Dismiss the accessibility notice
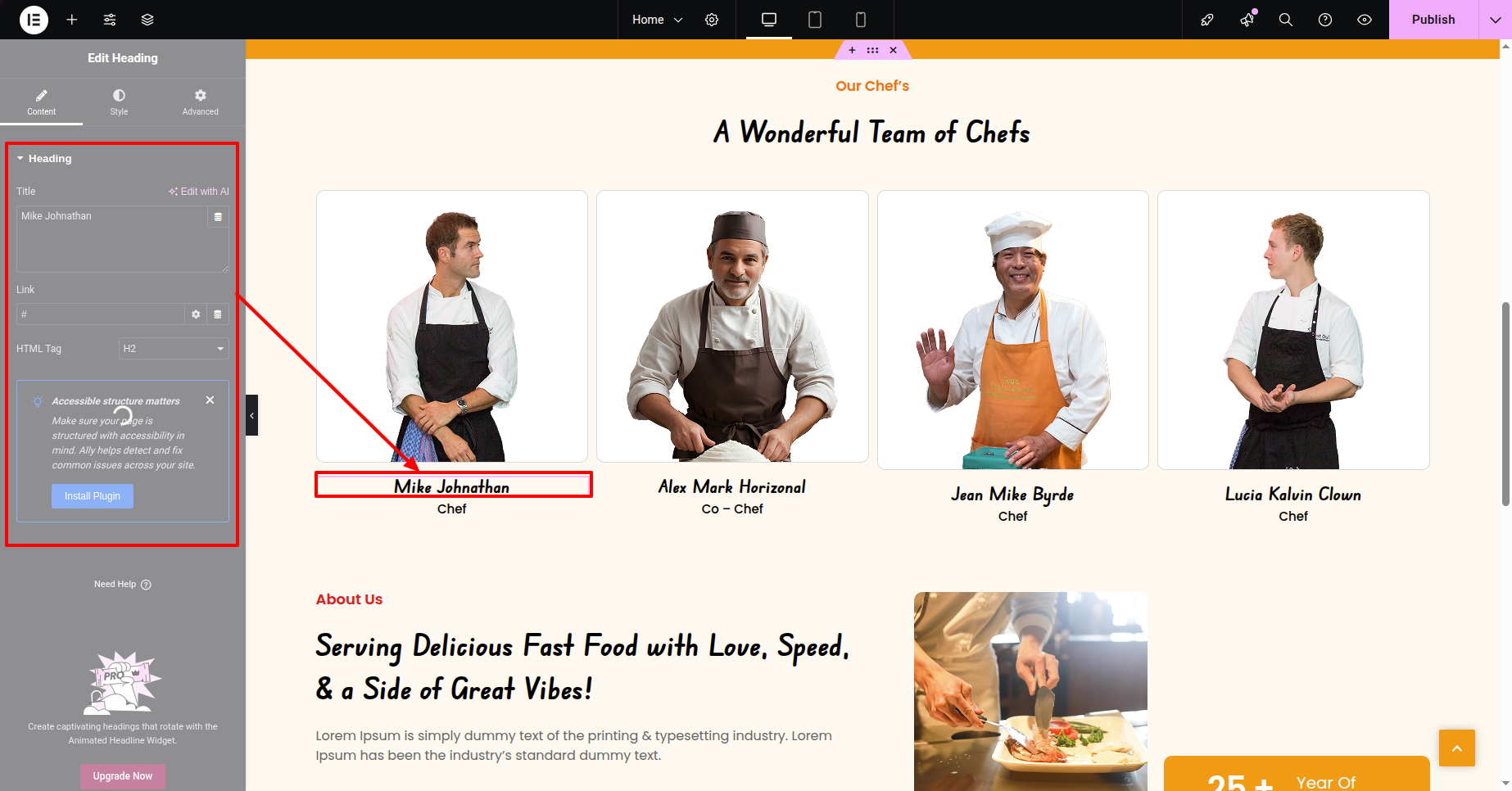The image size is (1512, 791). pos(211,400)
